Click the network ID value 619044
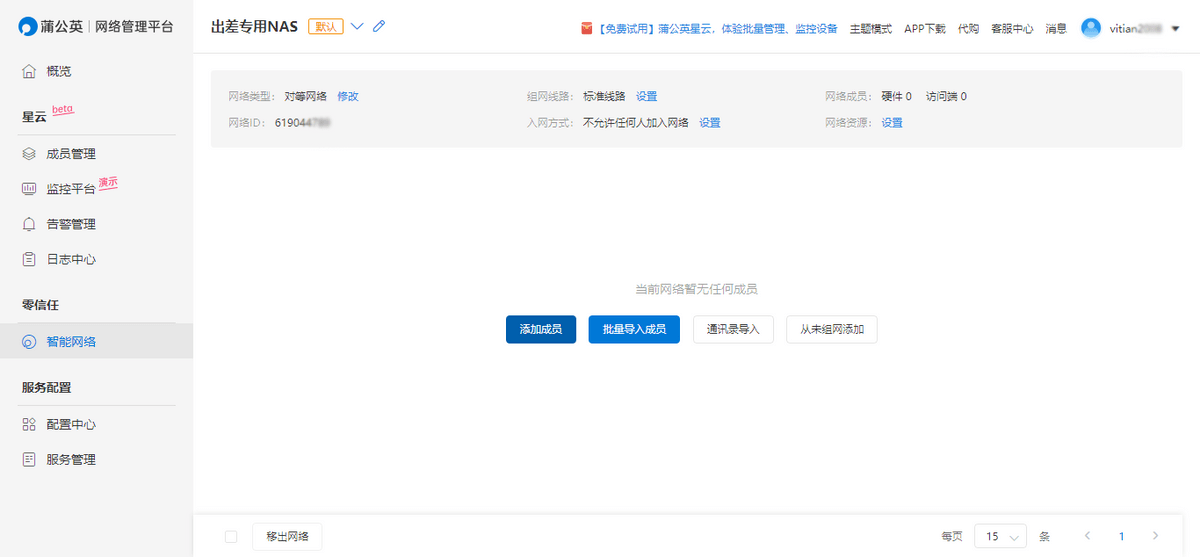 (303, 123)
